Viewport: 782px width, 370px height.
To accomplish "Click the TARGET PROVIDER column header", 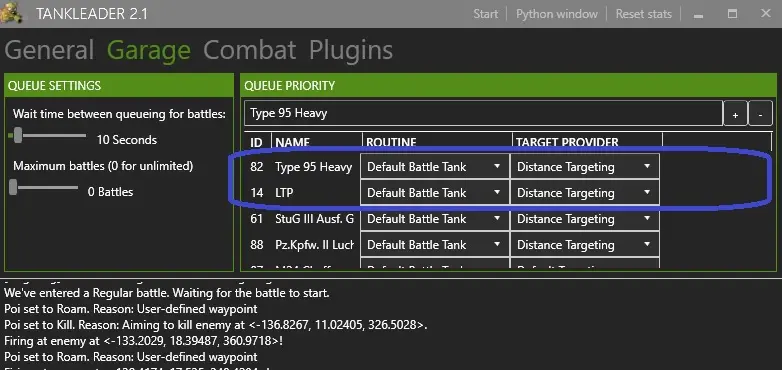I will tap(567, 142).
